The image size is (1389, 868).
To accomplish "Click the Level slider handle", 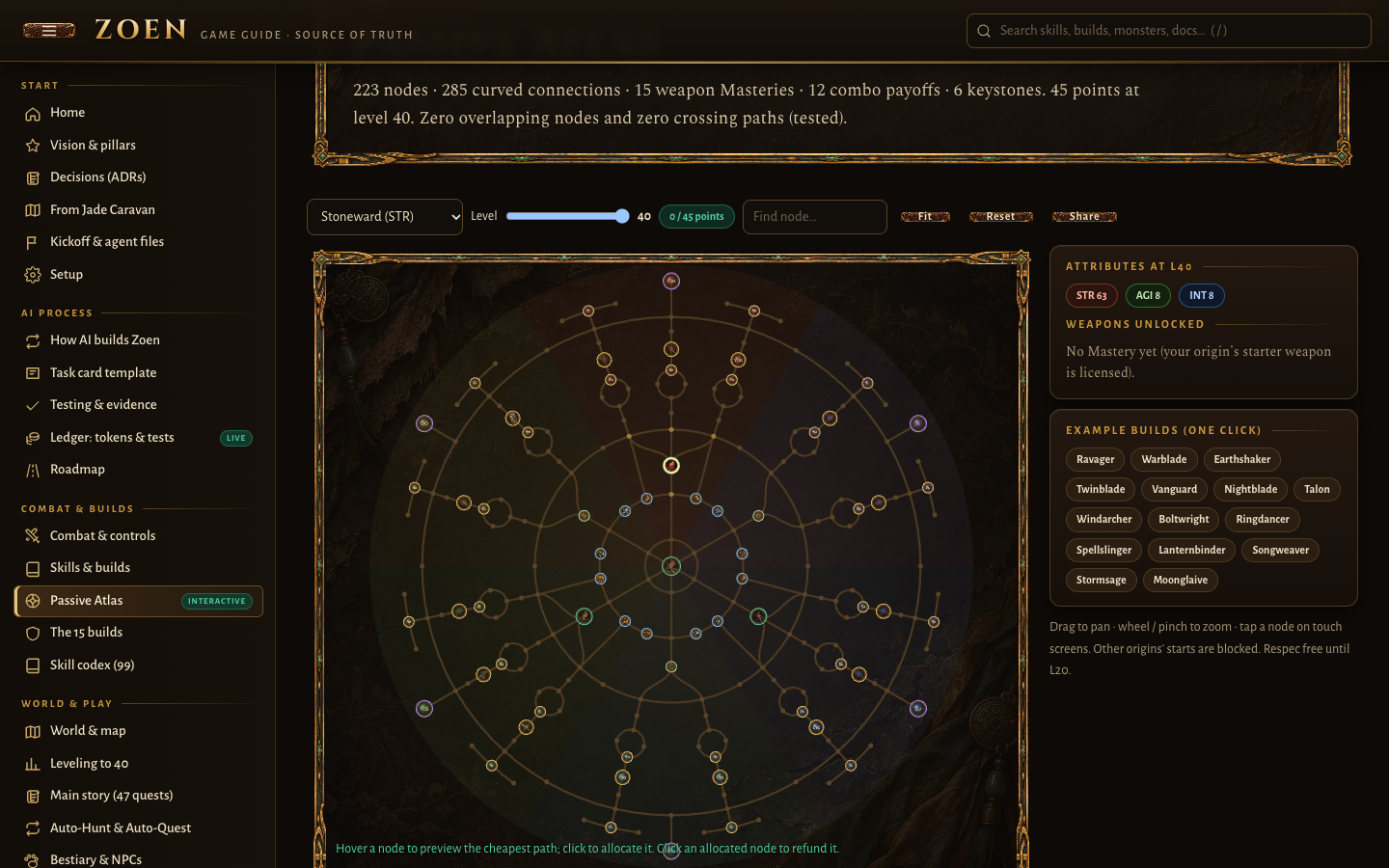I will 622,216.
